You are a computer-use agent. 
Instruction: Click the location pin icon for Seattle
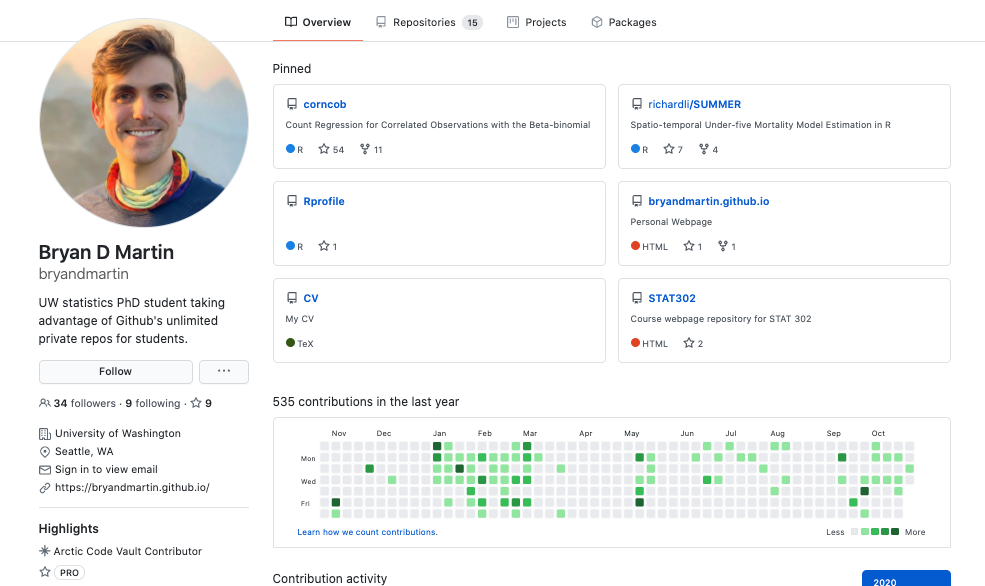tap(45, 452)
